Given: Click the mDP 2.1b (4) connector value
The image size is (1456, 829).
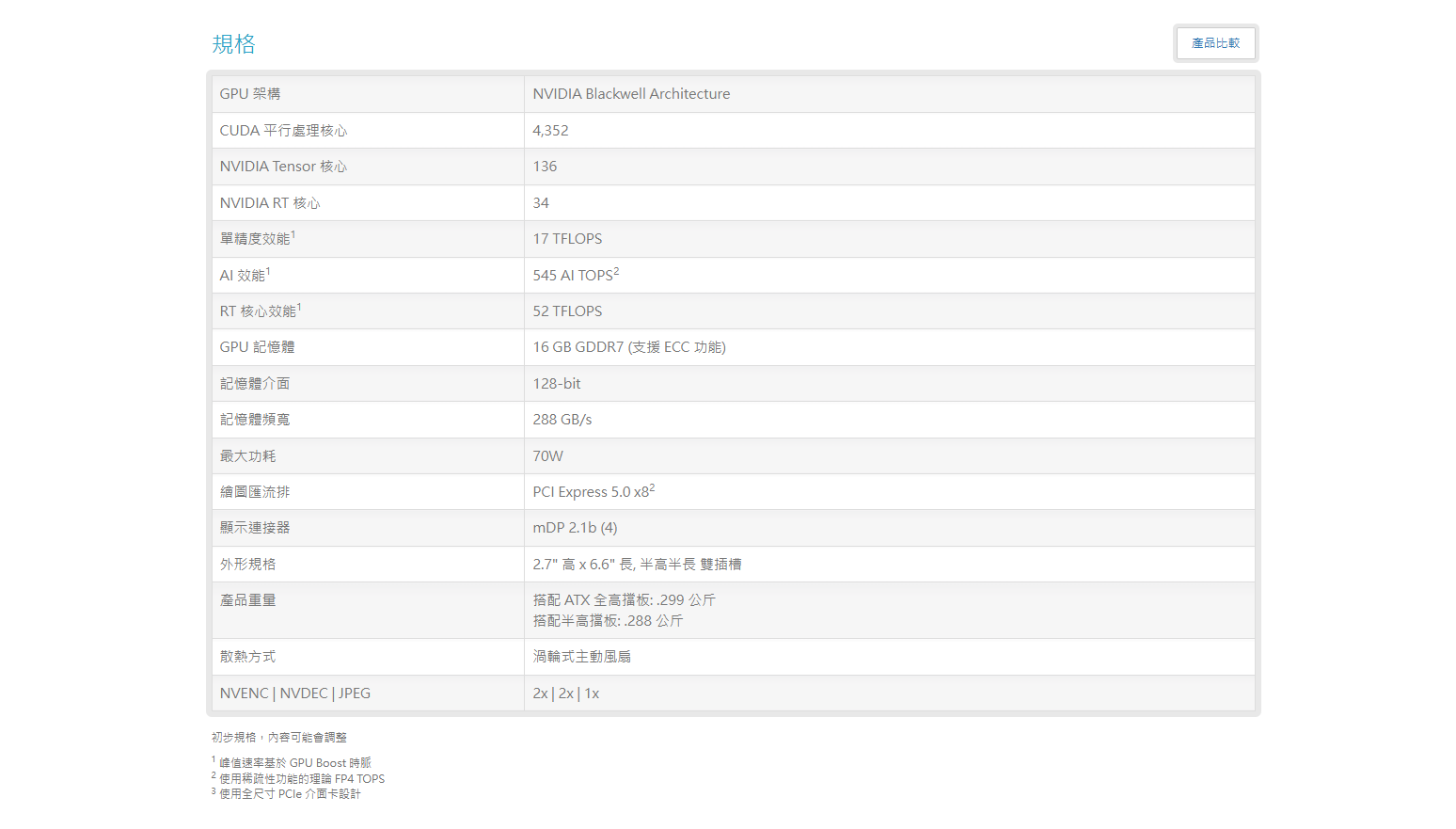Looking at the screenshot, I should click(x=575, y=528).
